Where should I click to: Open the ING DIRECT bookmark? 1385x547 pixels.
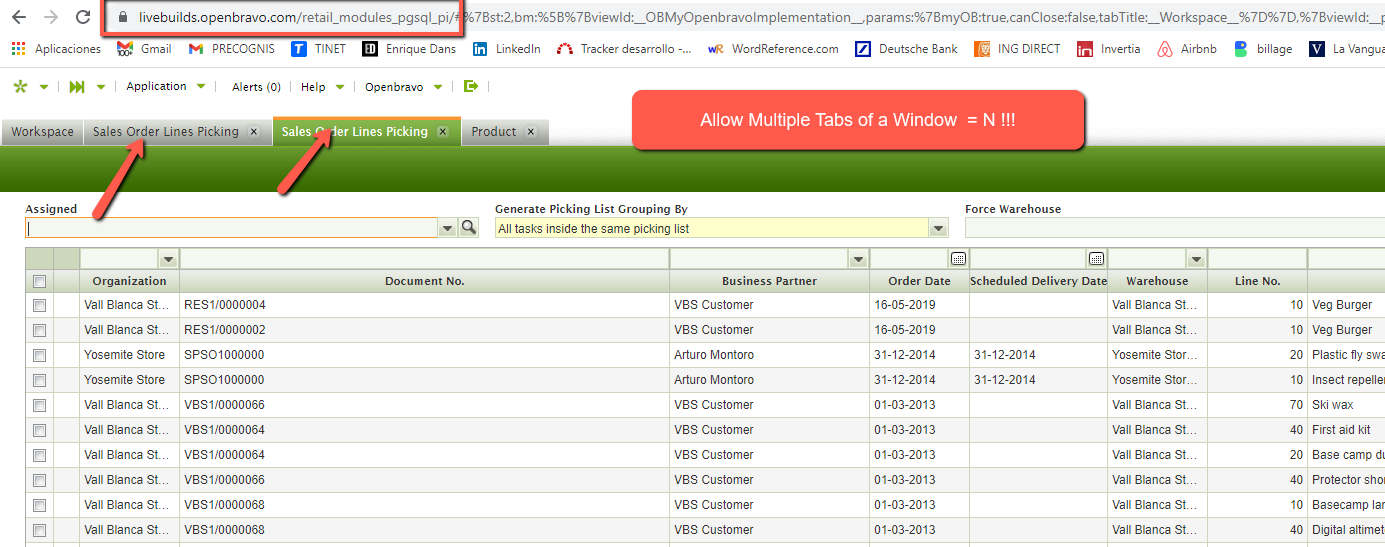click(x=1018, y=48)
